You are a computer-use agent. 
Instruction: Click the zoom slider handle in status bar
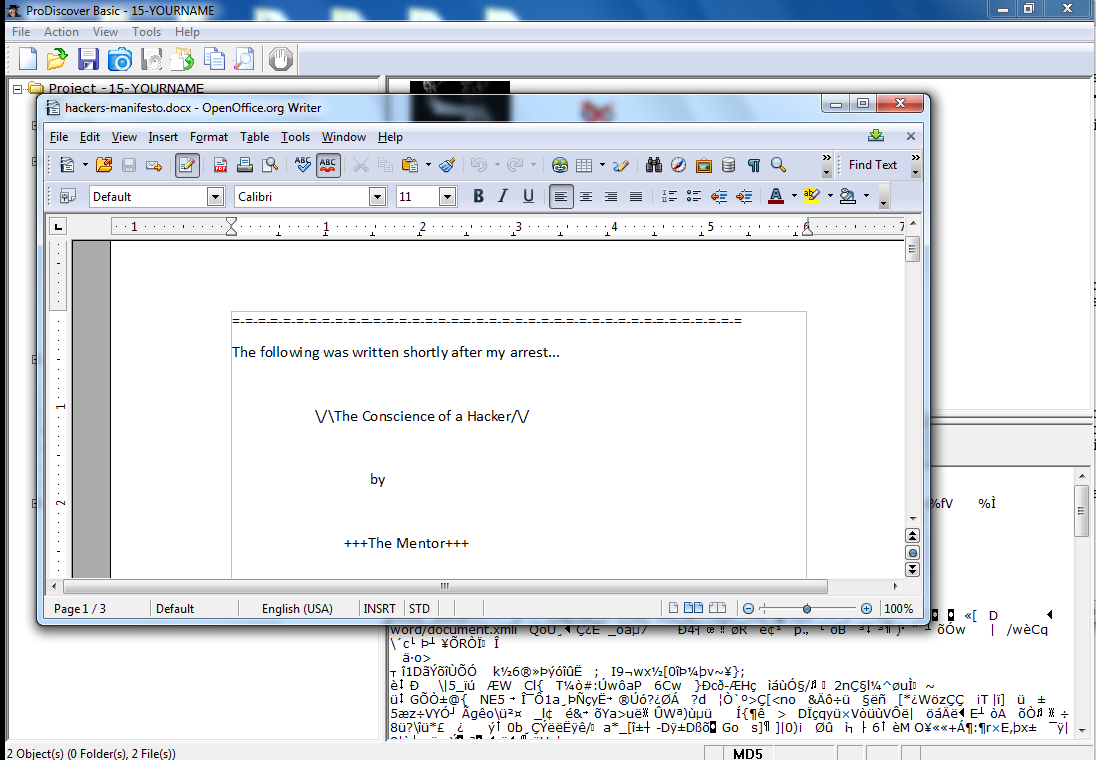tap(807, 608)
